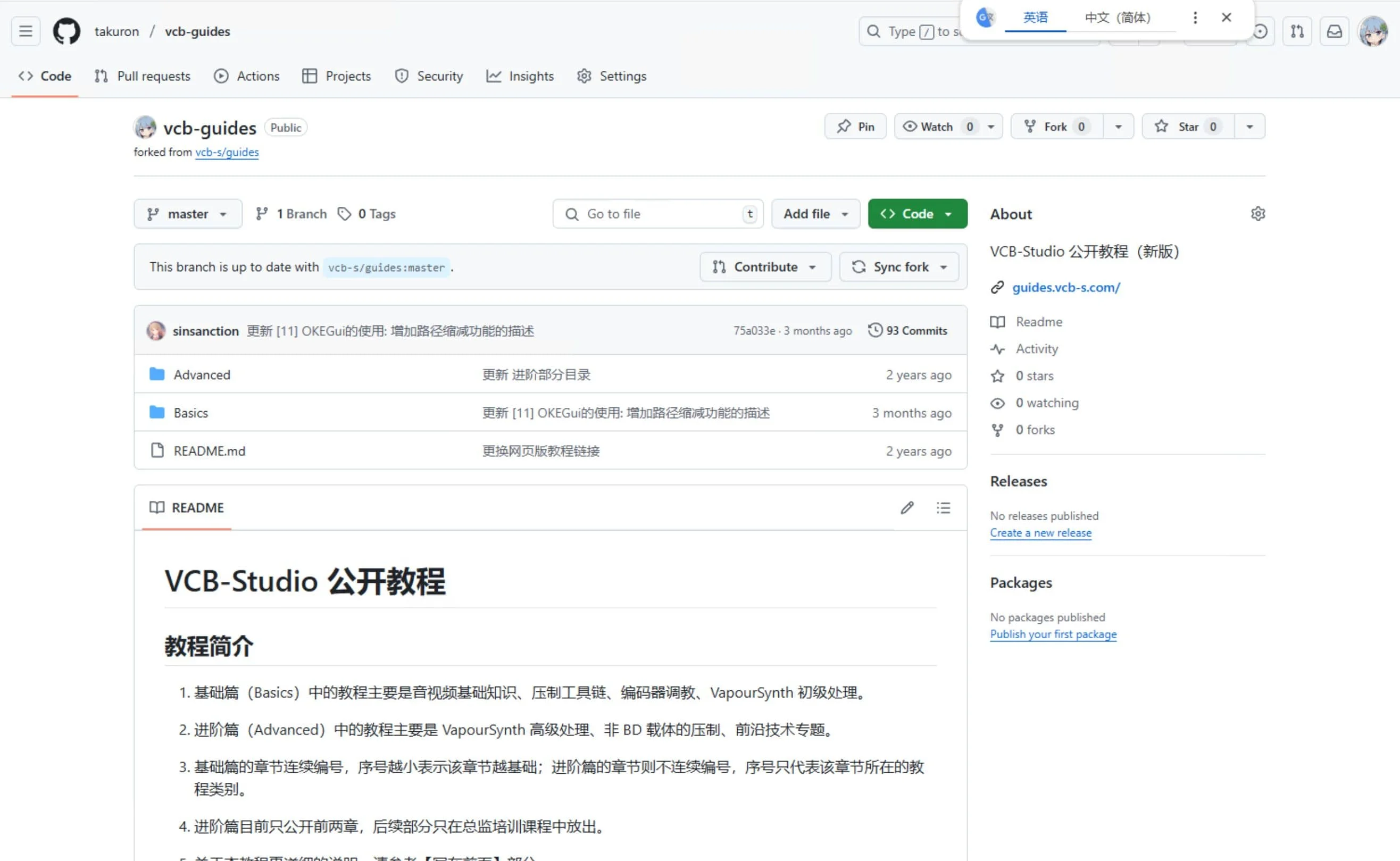
Task: Open the takuron owner breadcrumb
Action: (x=117, y=31)
